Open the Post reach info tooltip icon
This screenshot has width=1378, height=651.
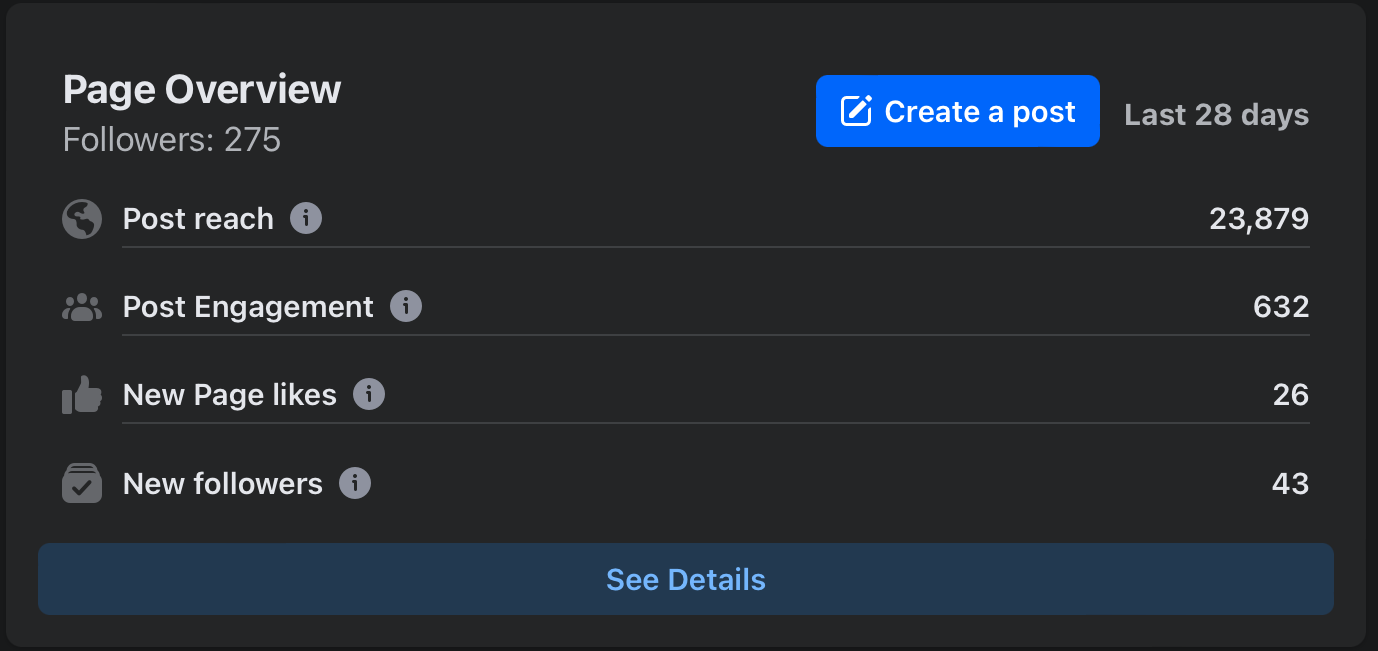[306, 218]
